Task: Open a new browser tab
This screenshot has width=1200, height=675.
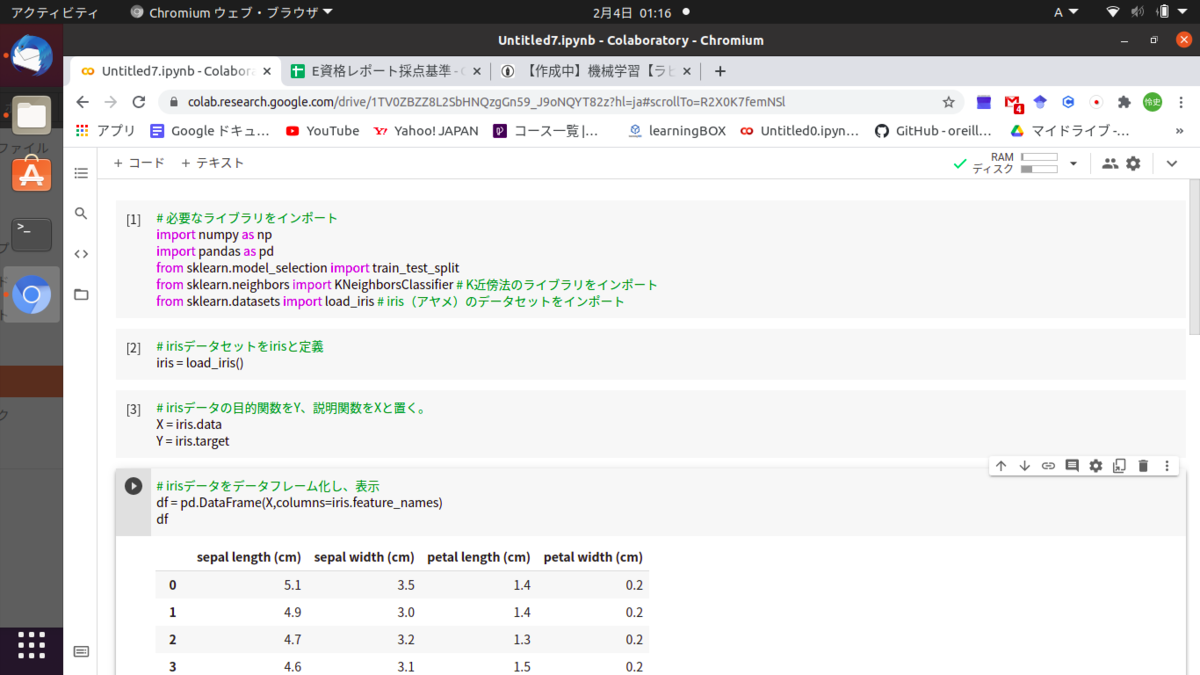Action: coord(720,71)
